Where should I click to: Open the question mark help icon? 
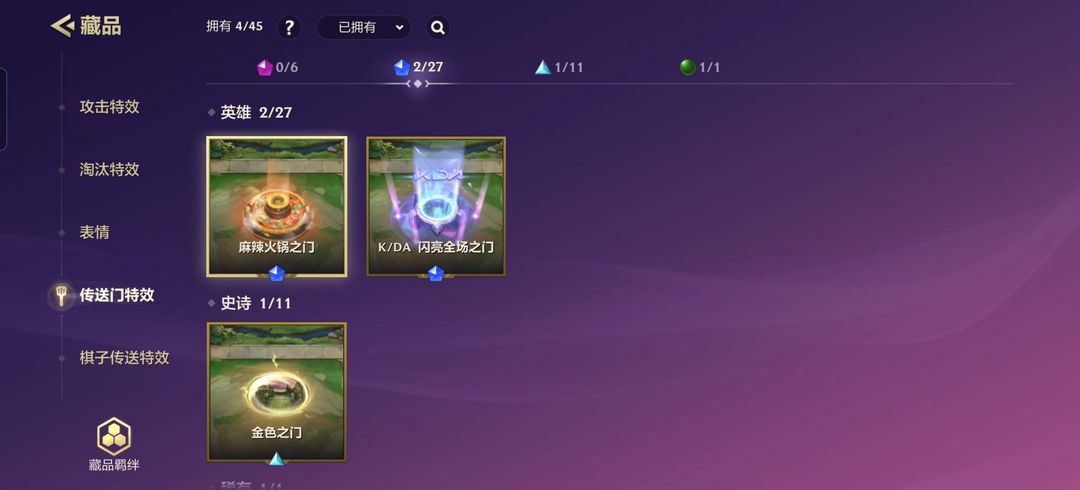pyautogui.click(x=289, y=28)
